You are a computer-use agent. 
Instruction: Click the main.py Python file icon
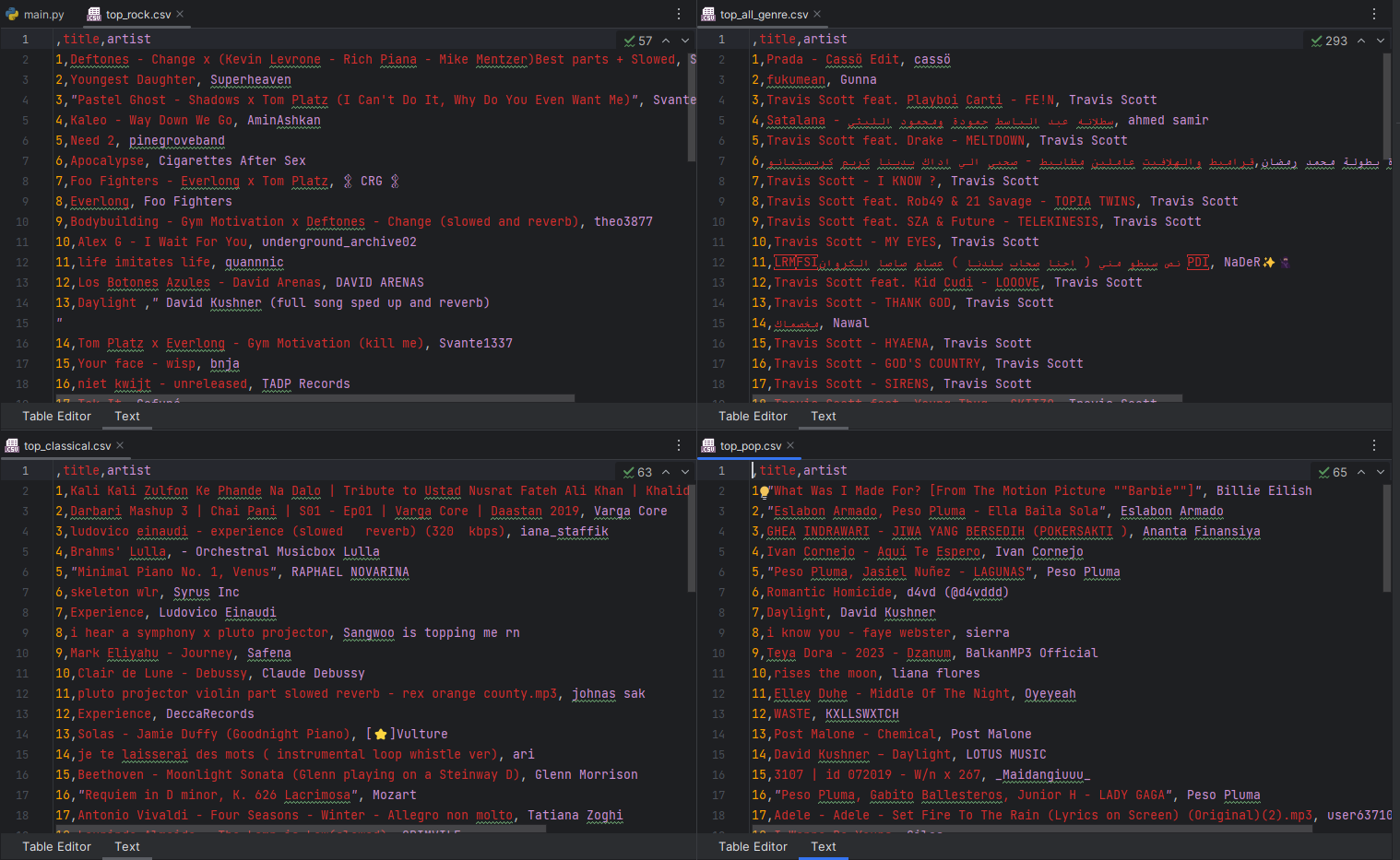(x=12, y=14)
